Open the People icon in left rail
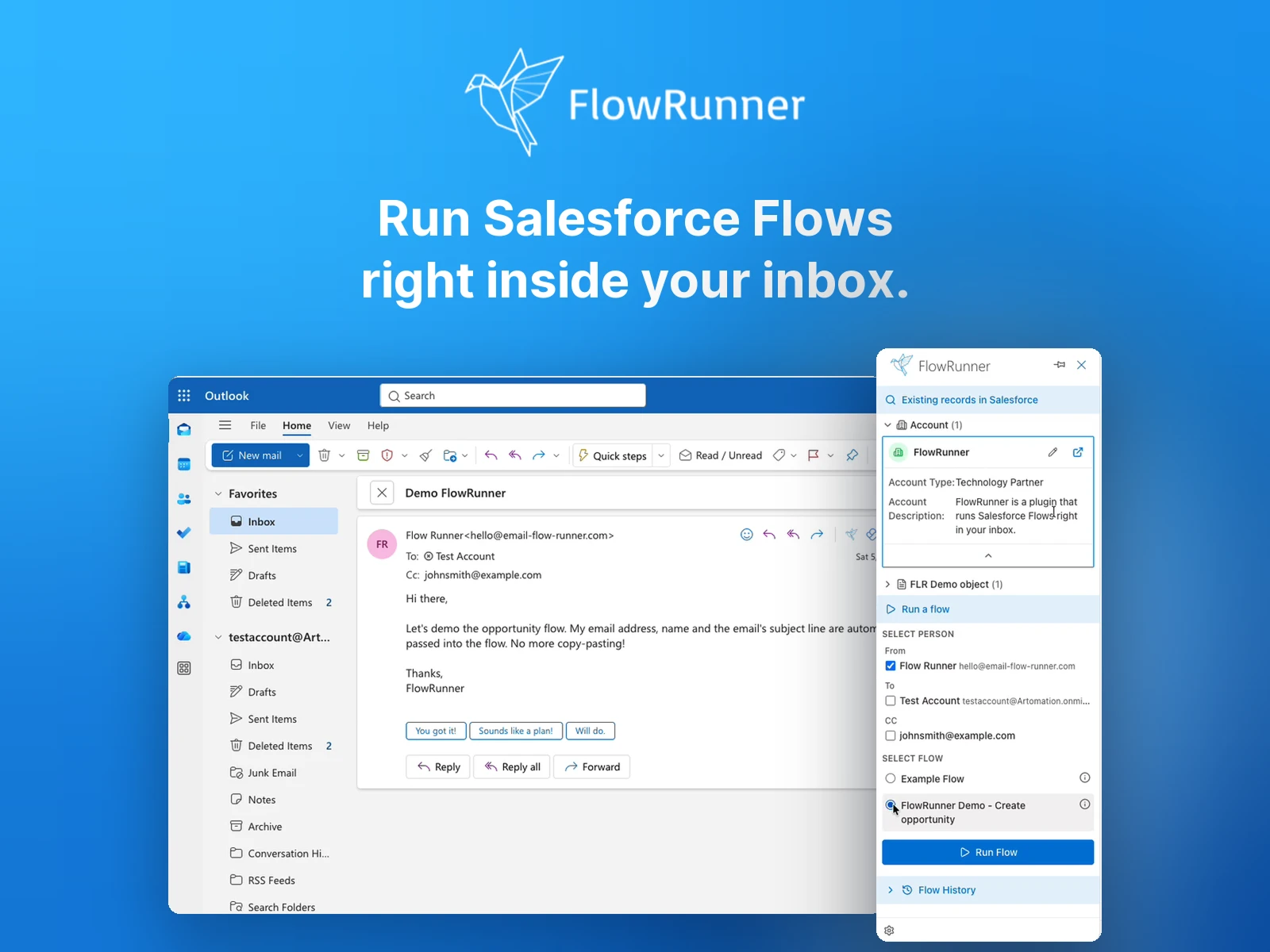The image size is (1270, 952). click(x=184, y=499)
